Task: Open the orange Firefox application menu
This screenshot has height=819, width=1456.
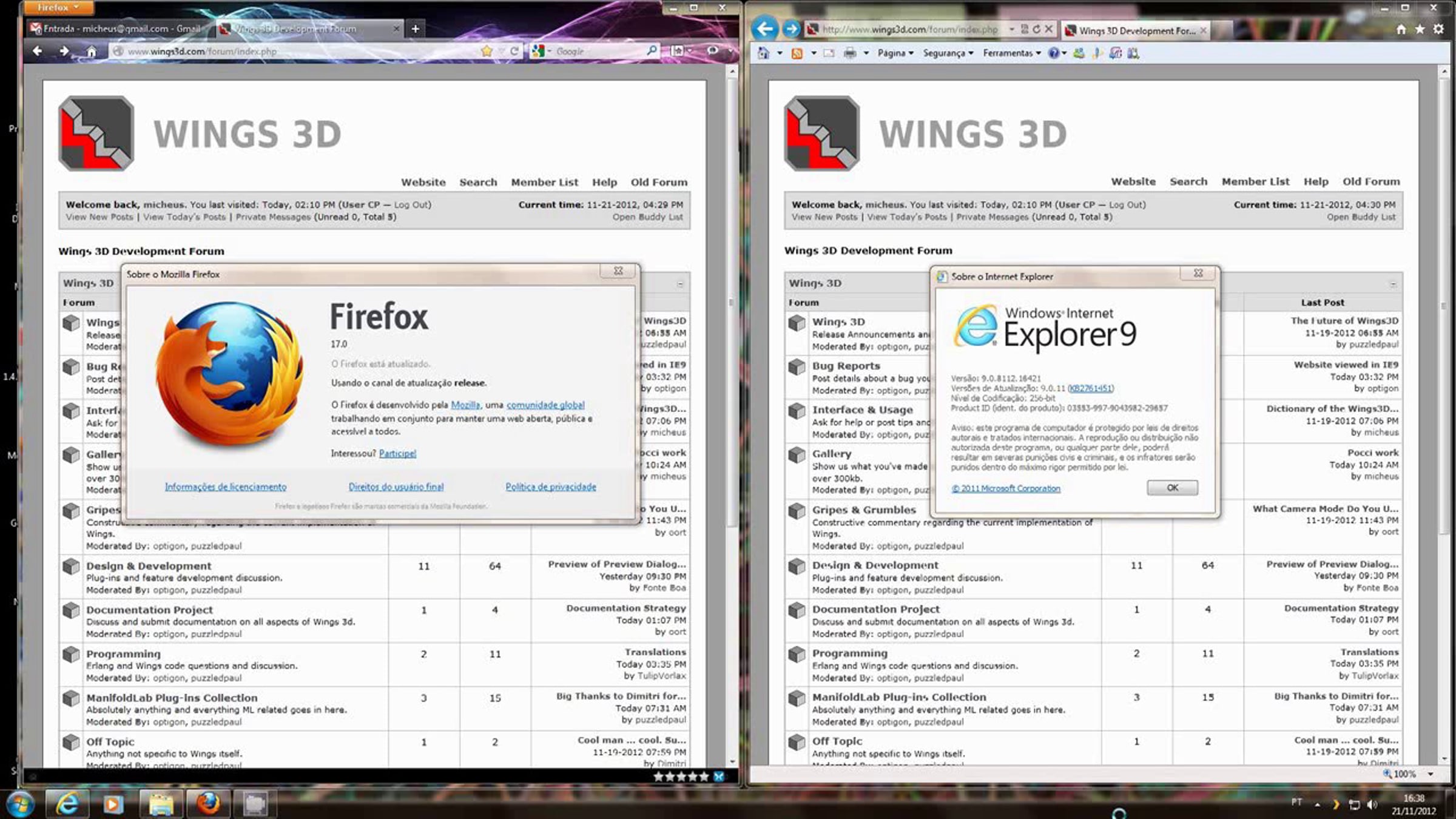Action: click(x=58, y=7)
